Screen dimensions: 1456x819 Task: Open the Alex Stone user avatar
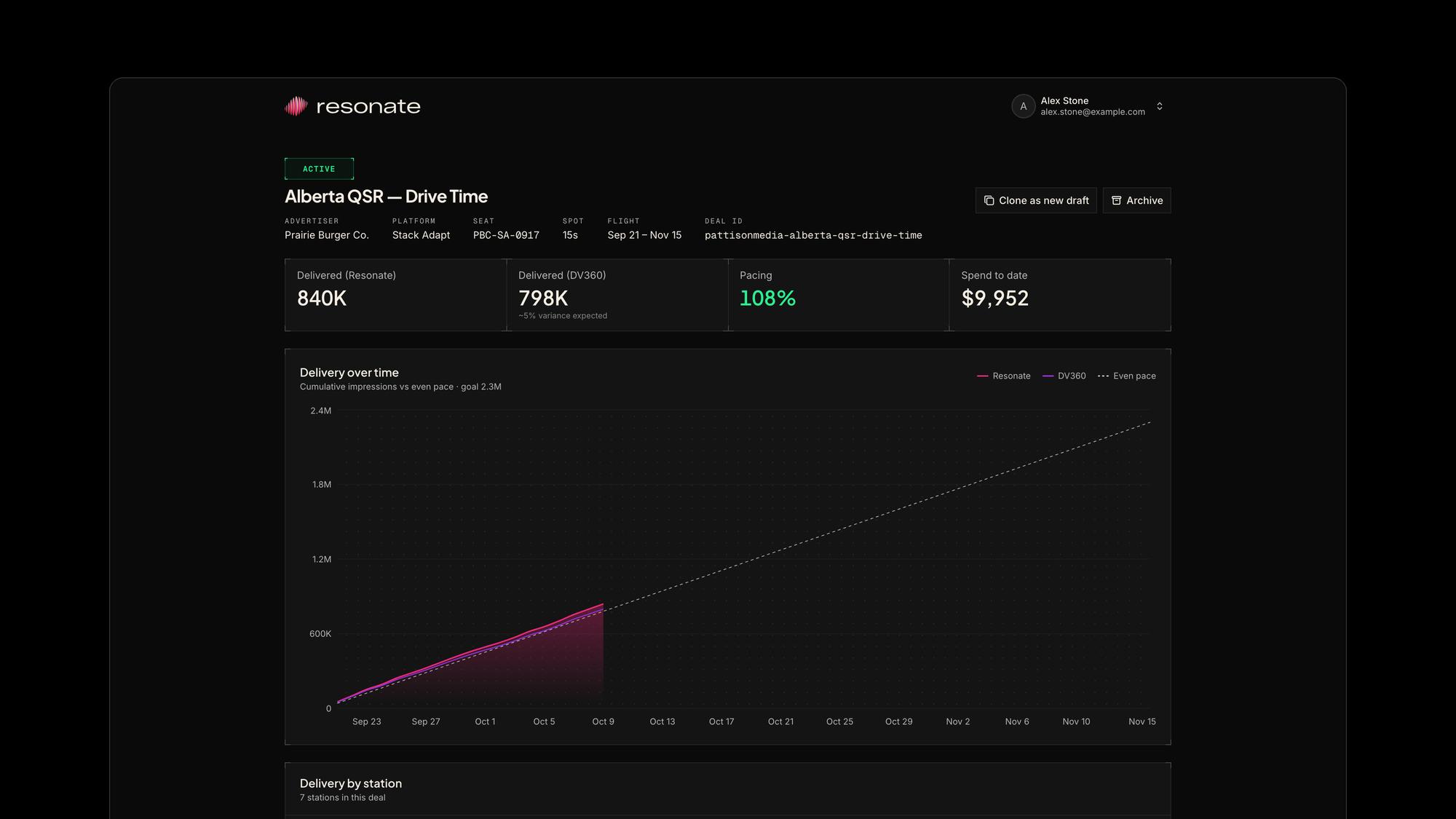[1023, 106]
